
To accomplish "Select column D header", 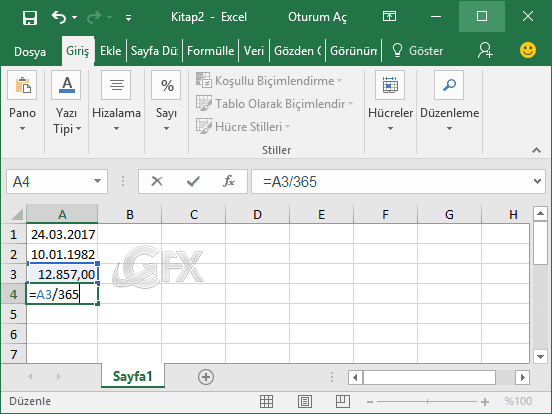I will click(x=257, y=214).
